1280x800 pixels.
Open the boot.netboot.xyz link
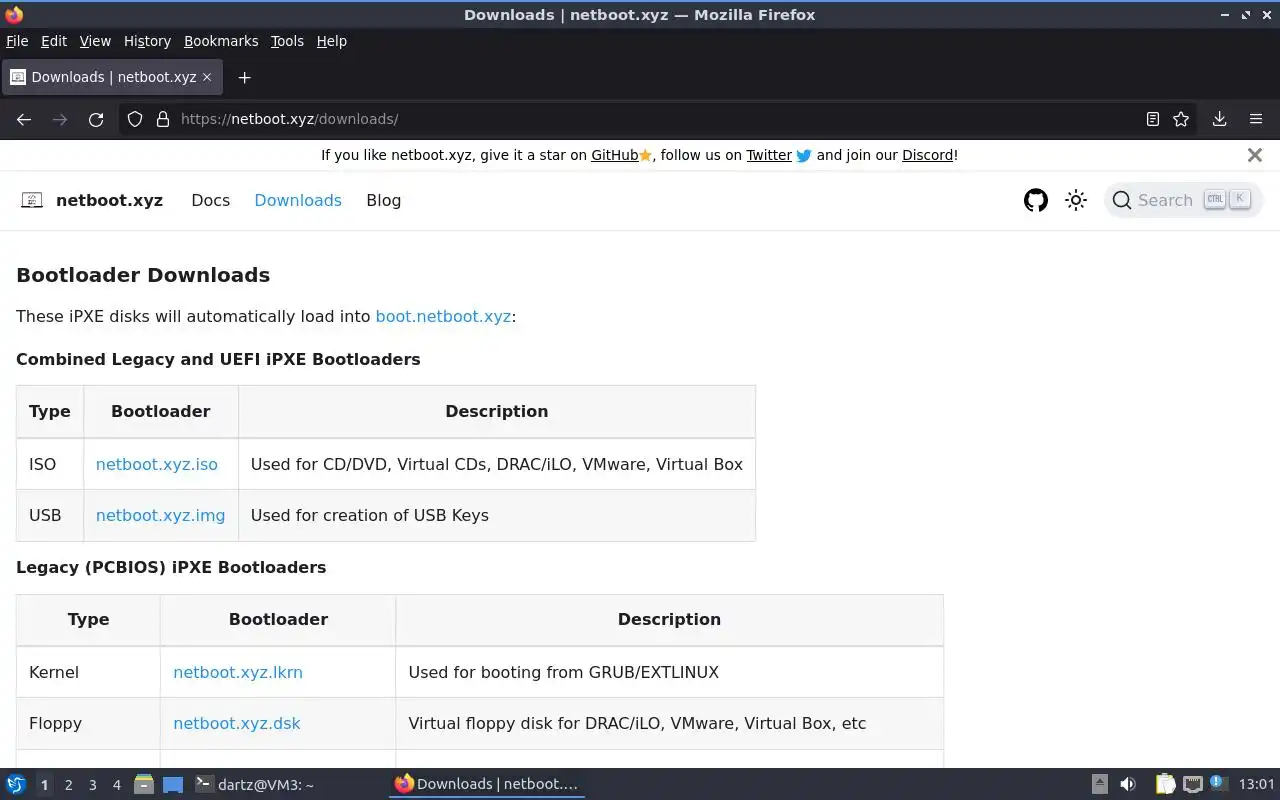click(443, 316)
